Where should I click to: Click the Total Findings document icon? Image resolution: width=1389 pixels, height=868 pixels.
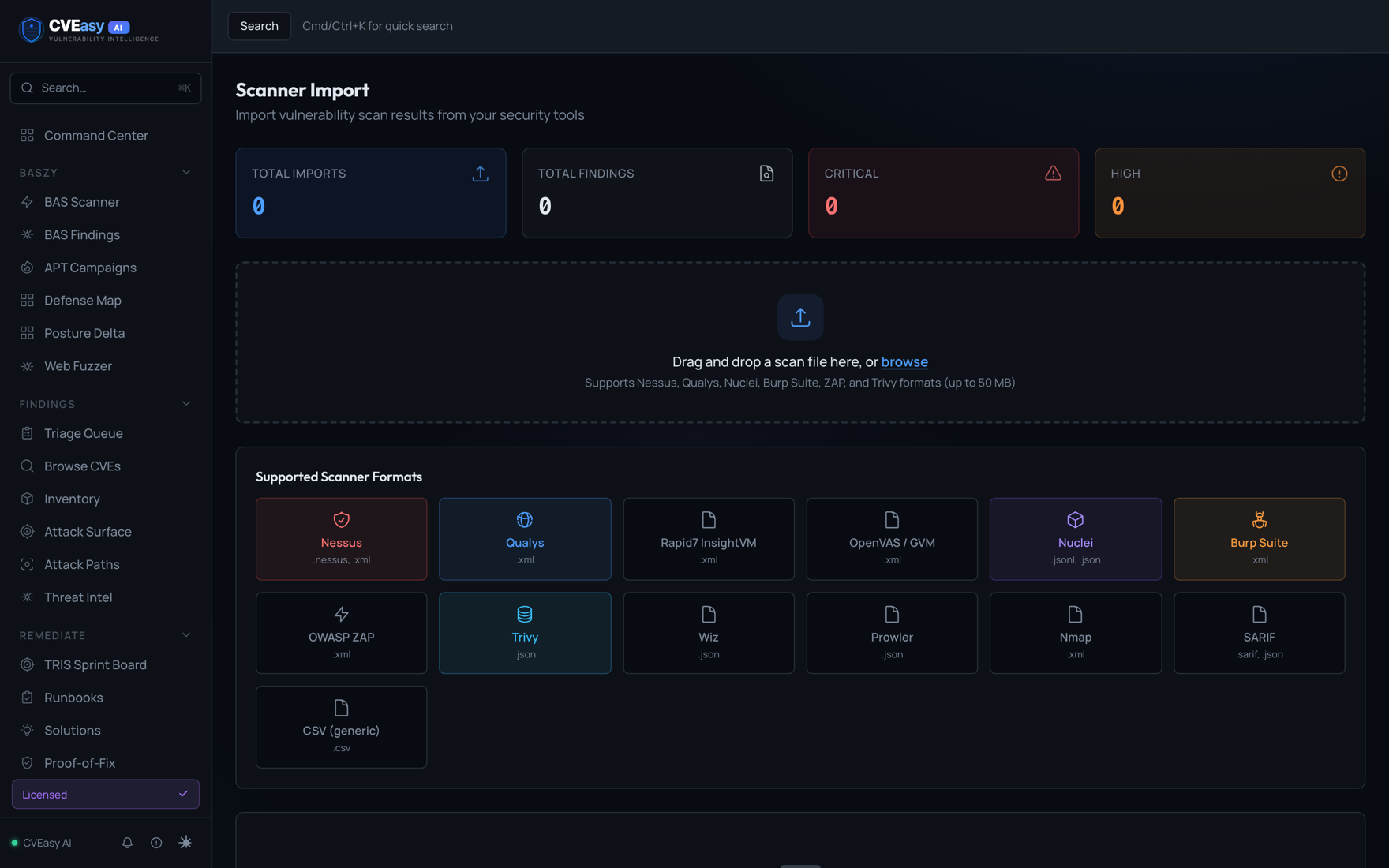coord(766,174)
